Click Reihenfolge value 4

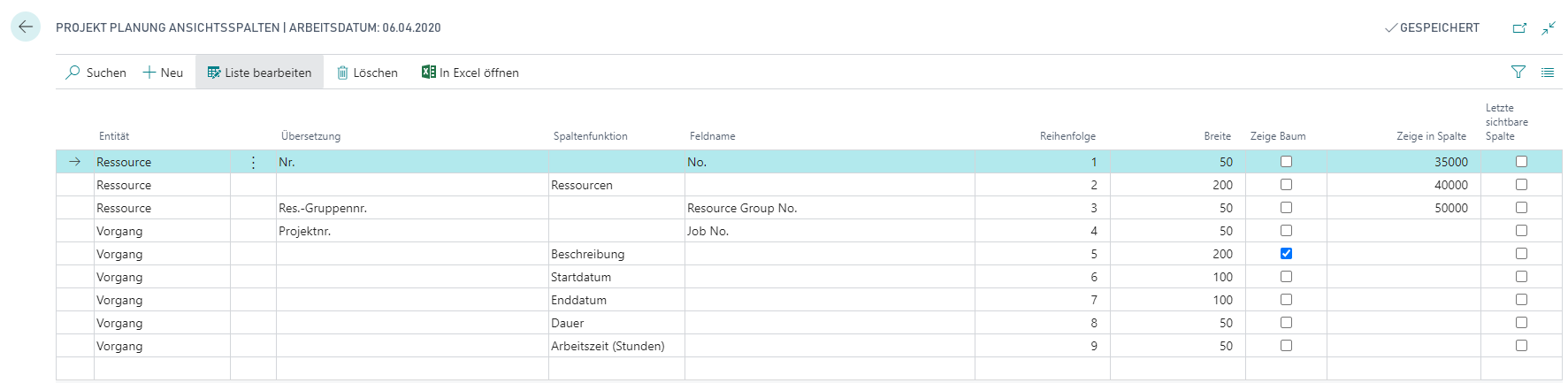(x=1043, y=231)
